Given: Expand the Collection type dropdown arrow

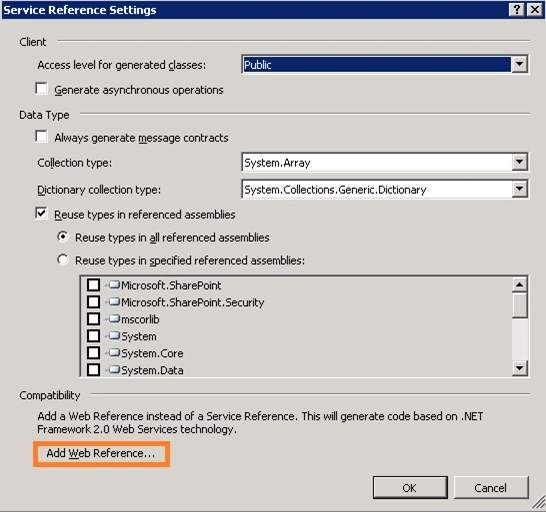Looking at the screenshot, I should pyautogui.click(x=519, y=162).
